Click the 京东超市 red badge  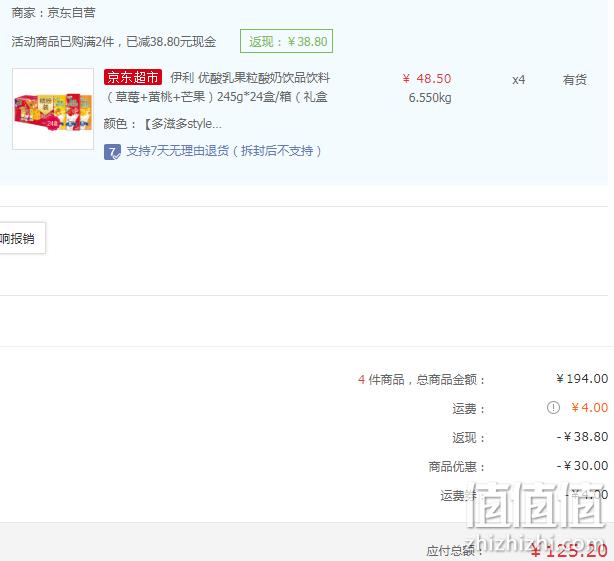[133, 77]
